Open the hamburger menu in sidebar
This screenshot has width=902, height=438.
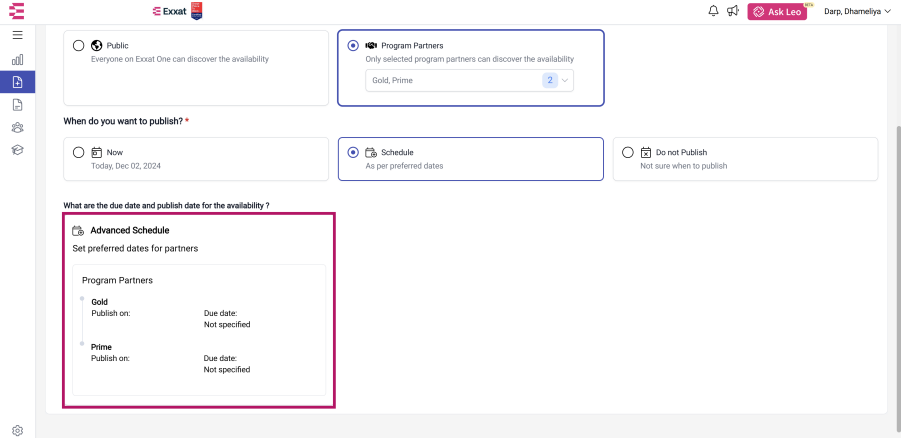pos(17,35)
